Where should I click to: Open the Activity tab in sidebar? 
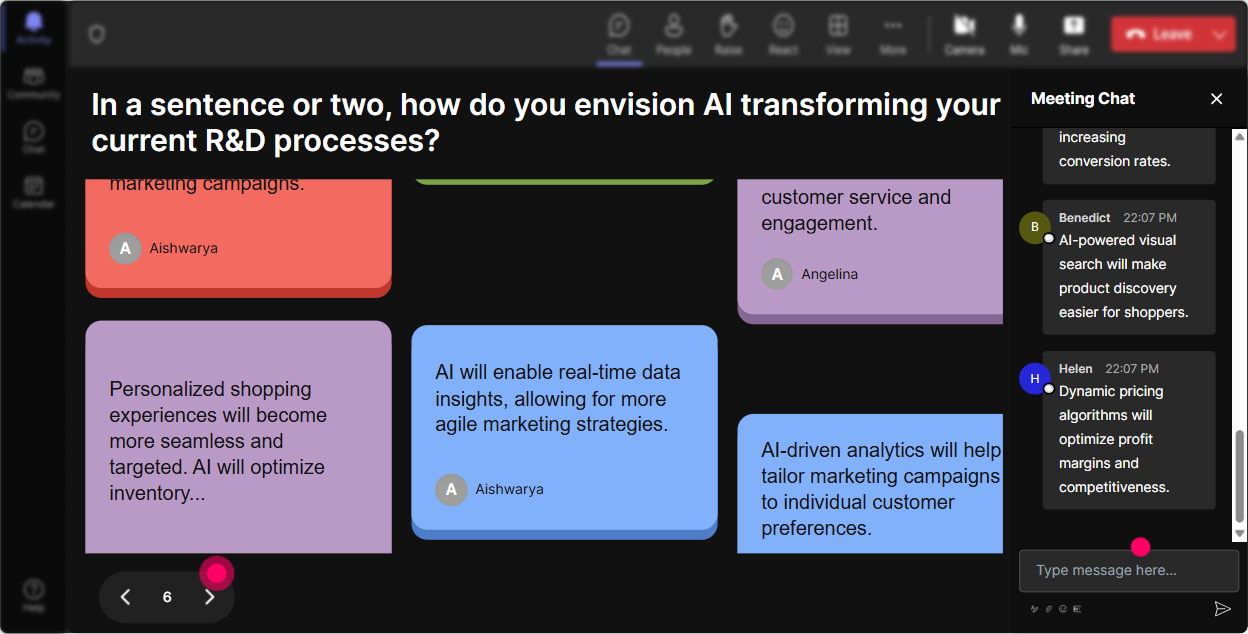[34, 29]
